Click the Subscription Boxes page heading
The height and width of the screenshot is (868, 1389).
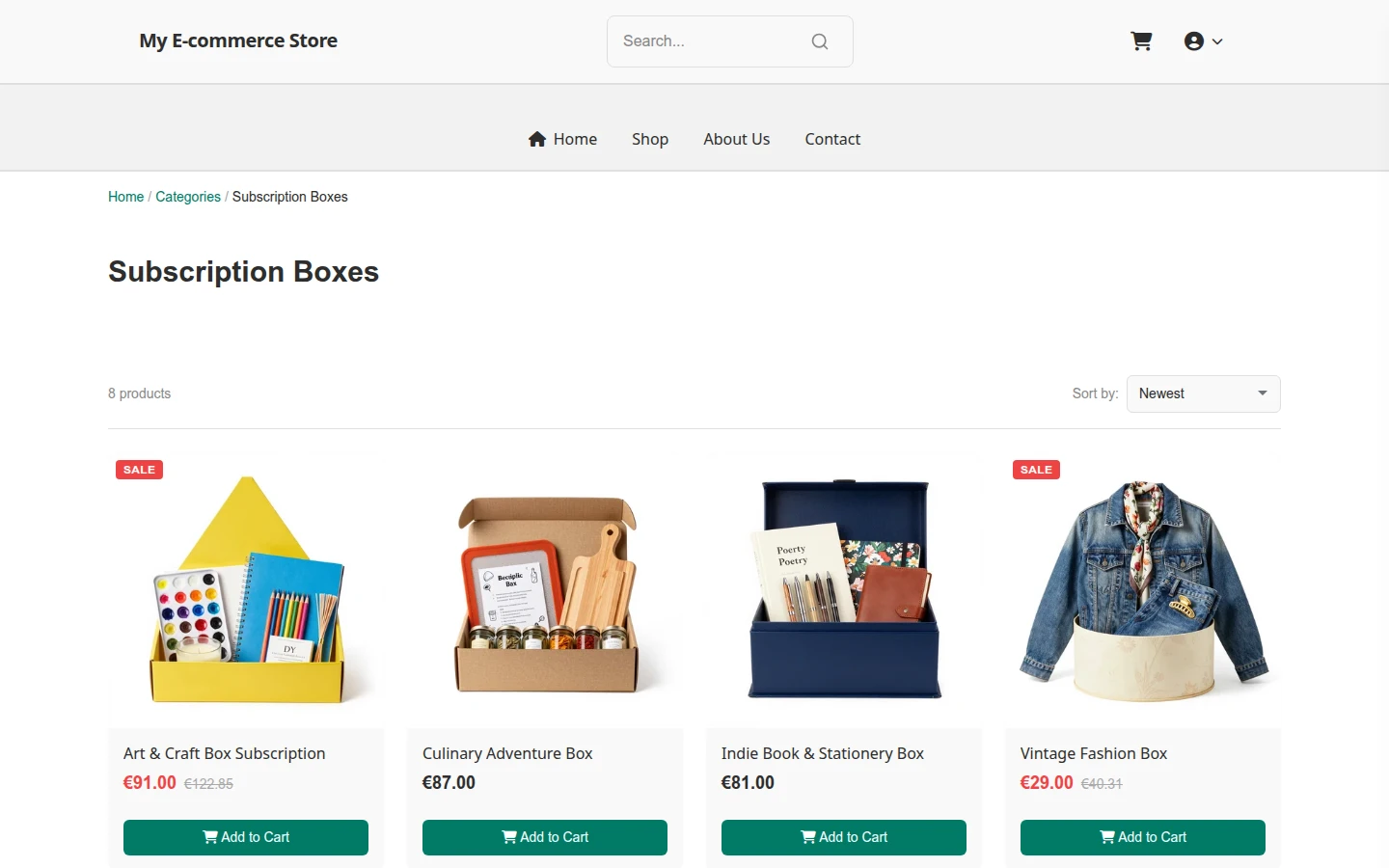pos(243,272)
